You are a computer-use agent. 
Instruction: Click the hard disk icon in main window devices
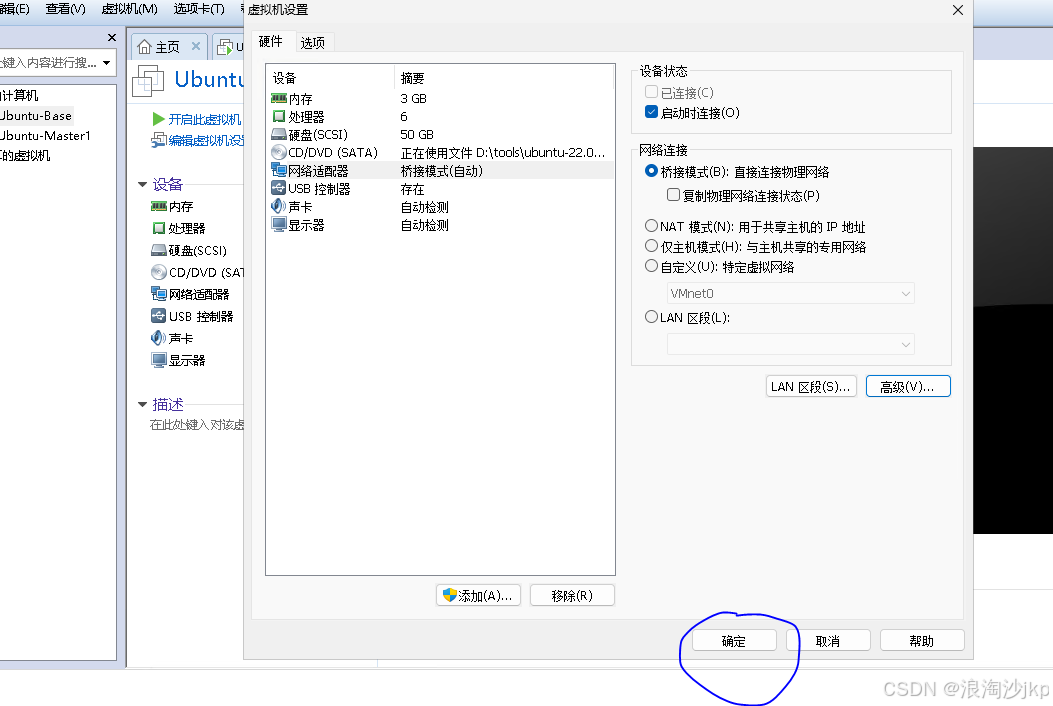tap(159, 251)
